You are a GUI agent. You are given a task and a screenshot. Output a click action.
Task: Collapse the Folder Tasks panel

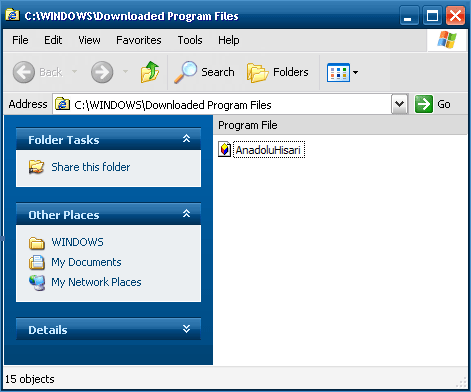[186, 139]
